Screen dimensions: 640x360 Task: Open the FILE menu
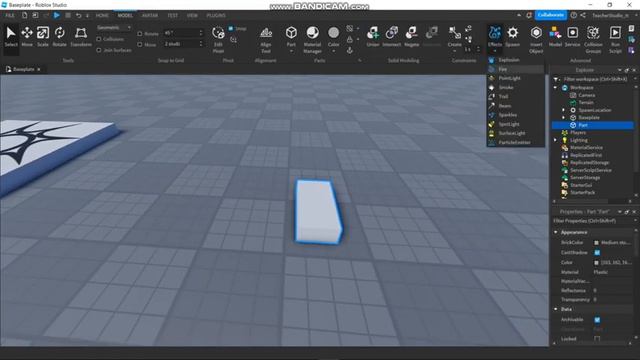click(10, 16)
